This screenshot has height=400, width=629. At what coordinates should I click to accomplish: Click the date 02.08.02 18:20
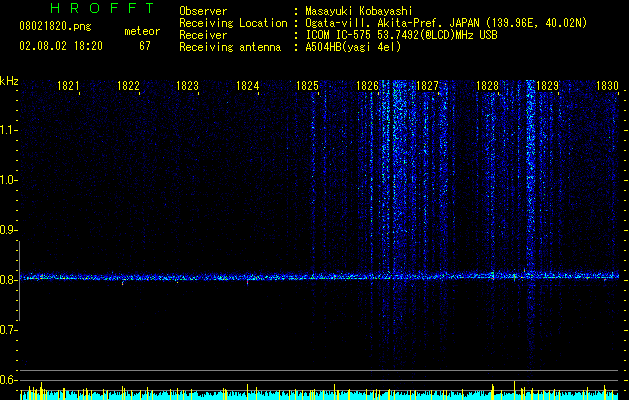coord(61,46)
